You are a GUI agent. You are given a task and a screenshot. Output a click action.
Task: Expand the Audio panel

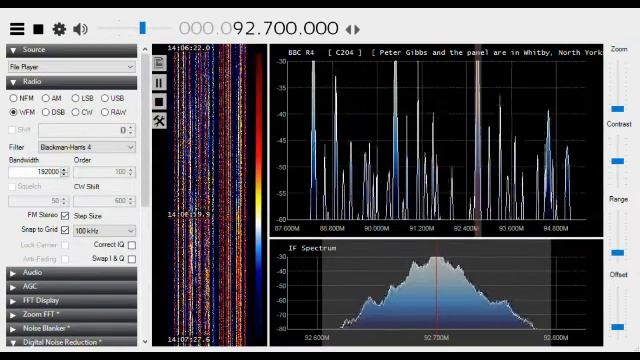71,273
